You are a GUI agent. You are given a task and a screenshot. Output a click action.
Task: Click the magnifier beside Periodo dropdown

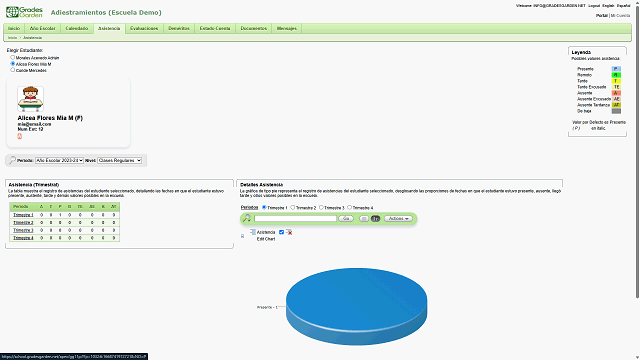(x=12, y=160)
